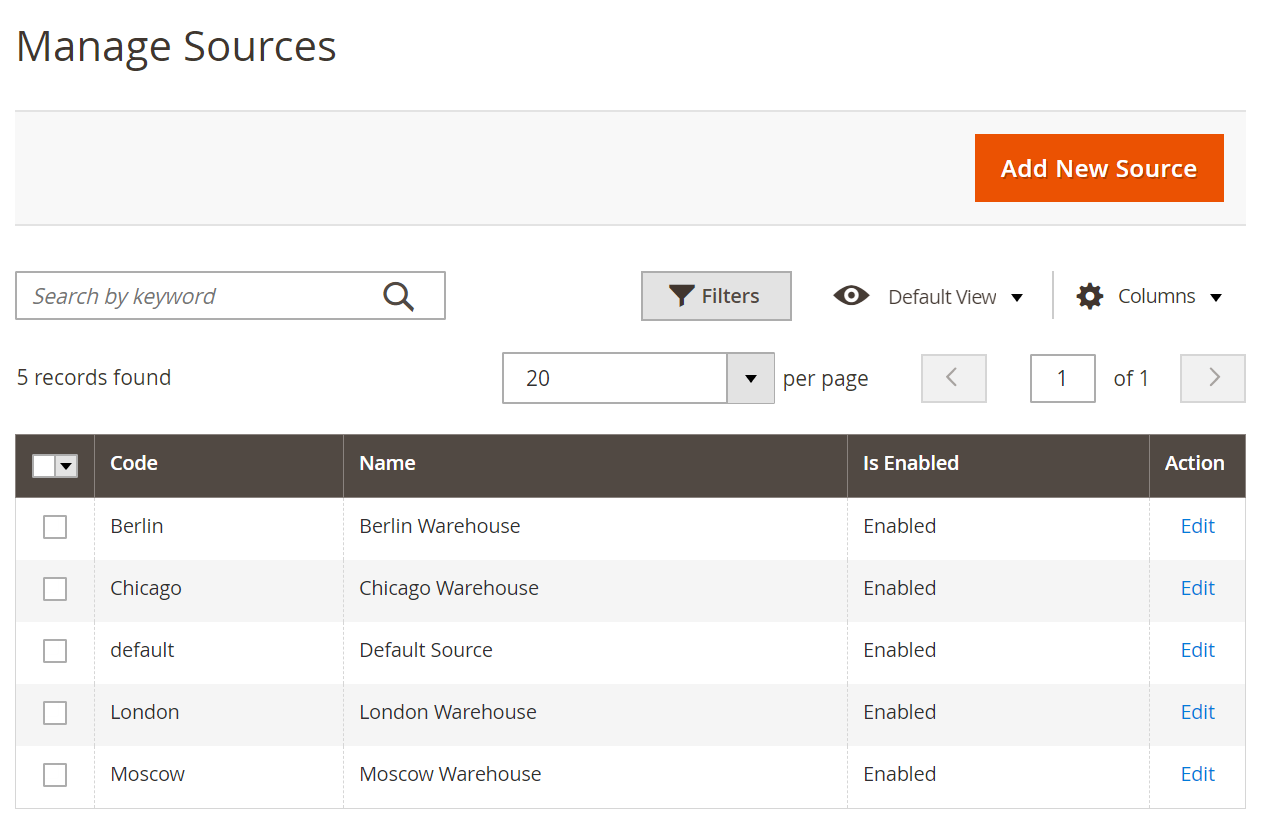The height and width of the screenshot is (824, 1263).
Task: Toggle the select-all header checkbox
Action: 44,465
